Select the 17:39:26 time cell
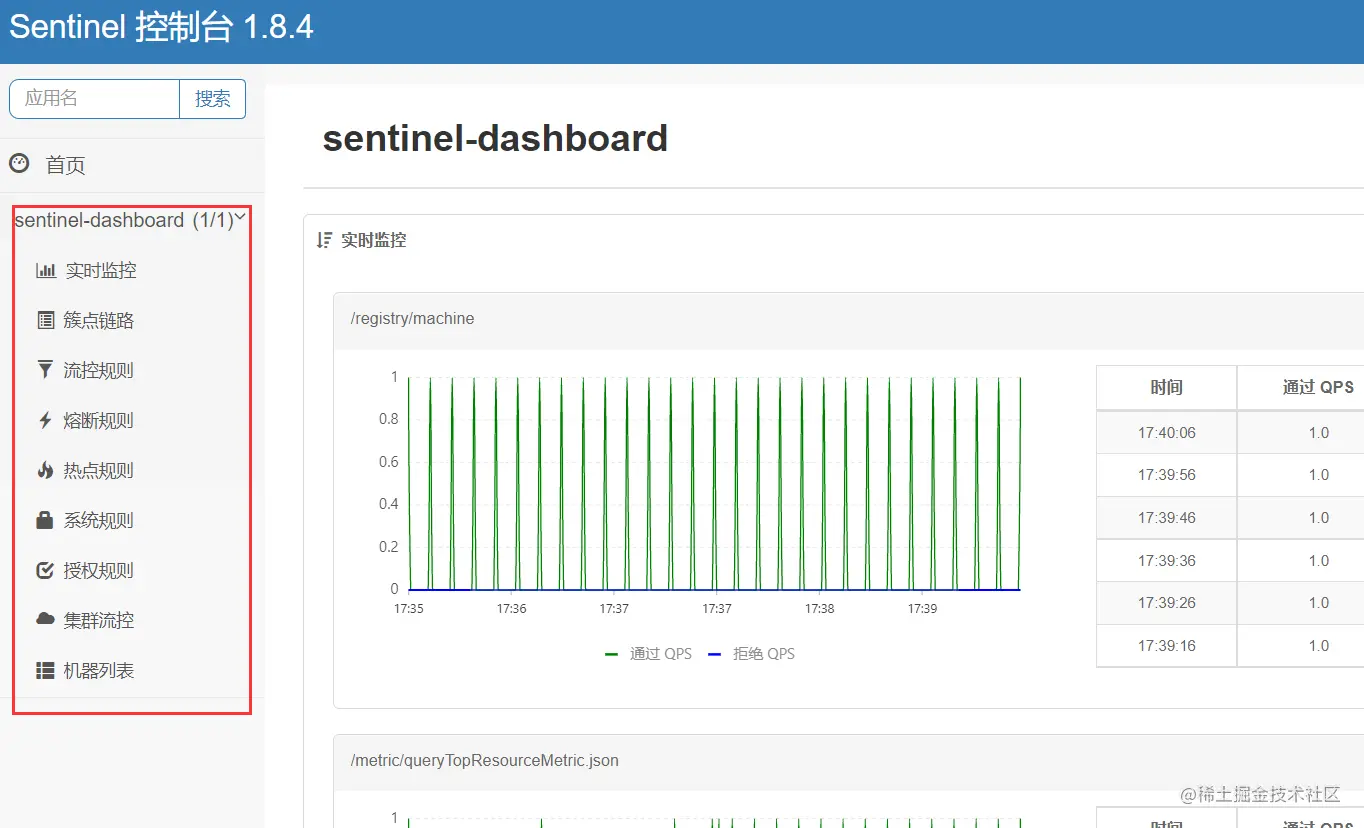This screenshot has width=1364, height=828. coord(1166,603)
